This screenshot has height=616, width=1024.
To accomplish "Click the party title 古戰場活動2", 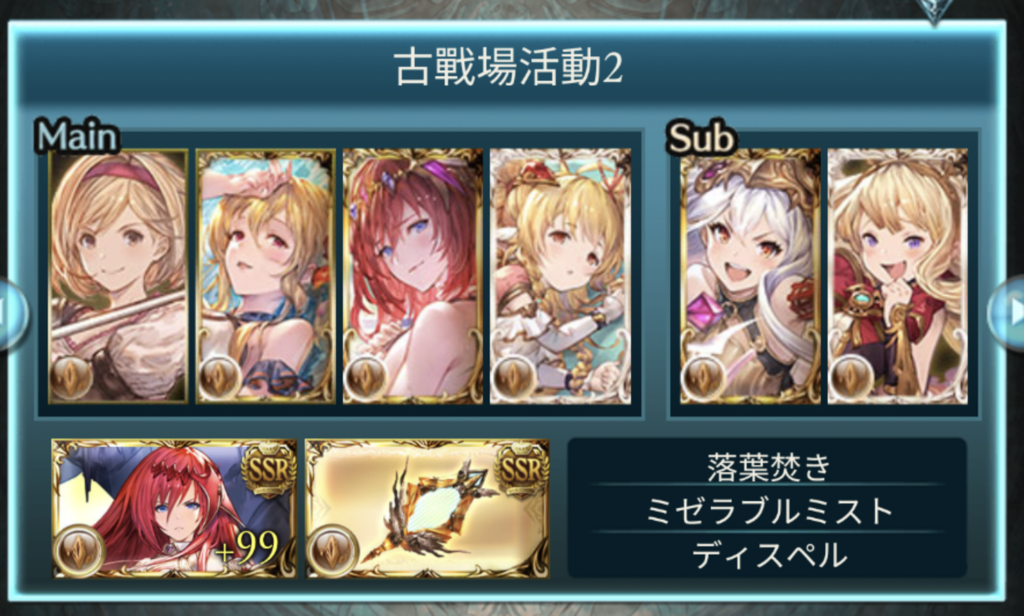I will click(508, 68).
